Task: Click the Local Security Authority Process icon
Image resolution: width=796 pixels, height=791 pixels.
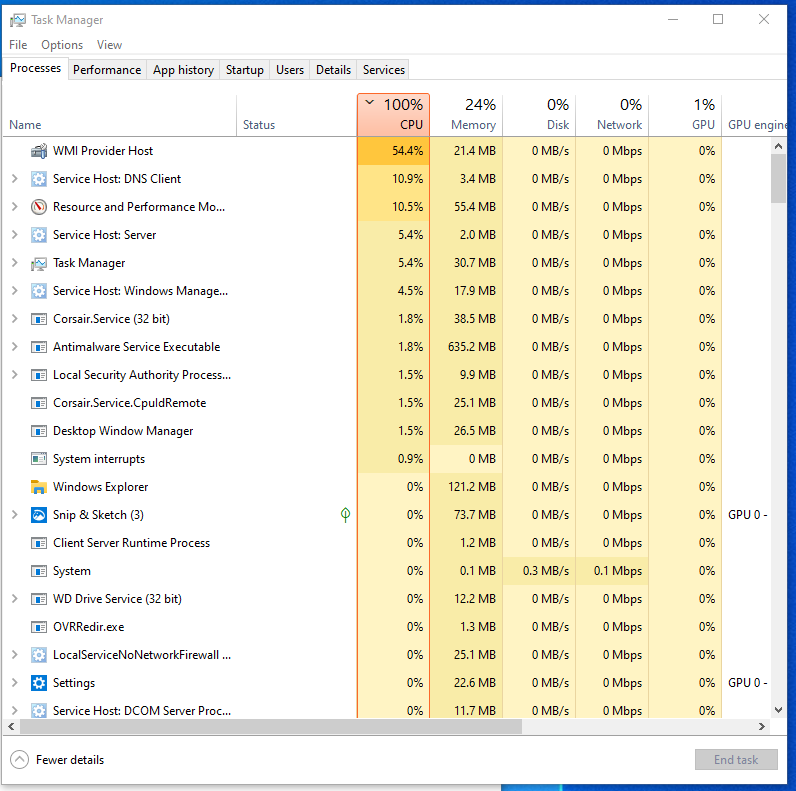Action: tap(39, 375)
